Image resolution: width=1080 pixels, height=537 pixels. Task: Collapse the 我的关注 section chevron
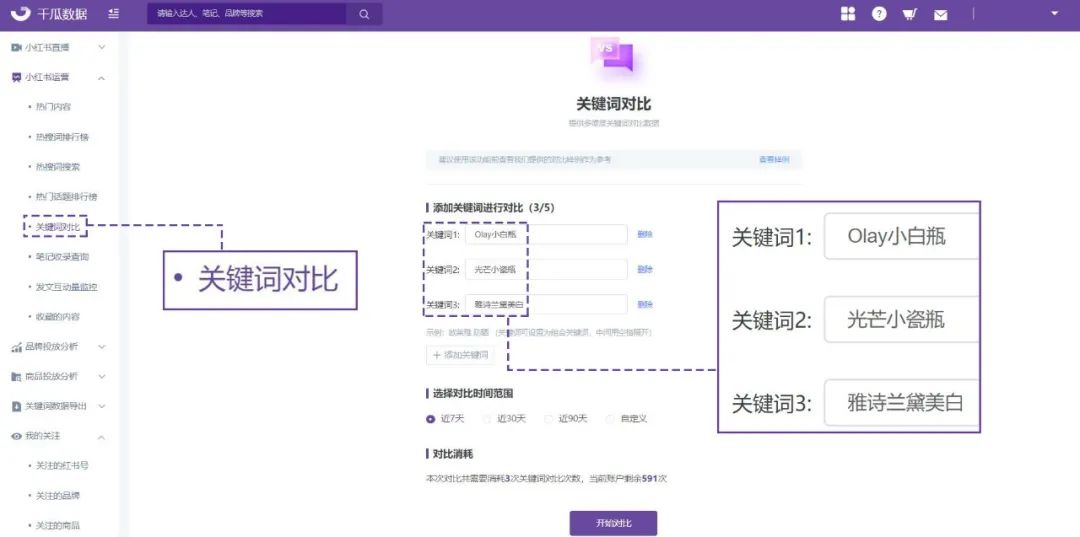[x=101, y=436]
